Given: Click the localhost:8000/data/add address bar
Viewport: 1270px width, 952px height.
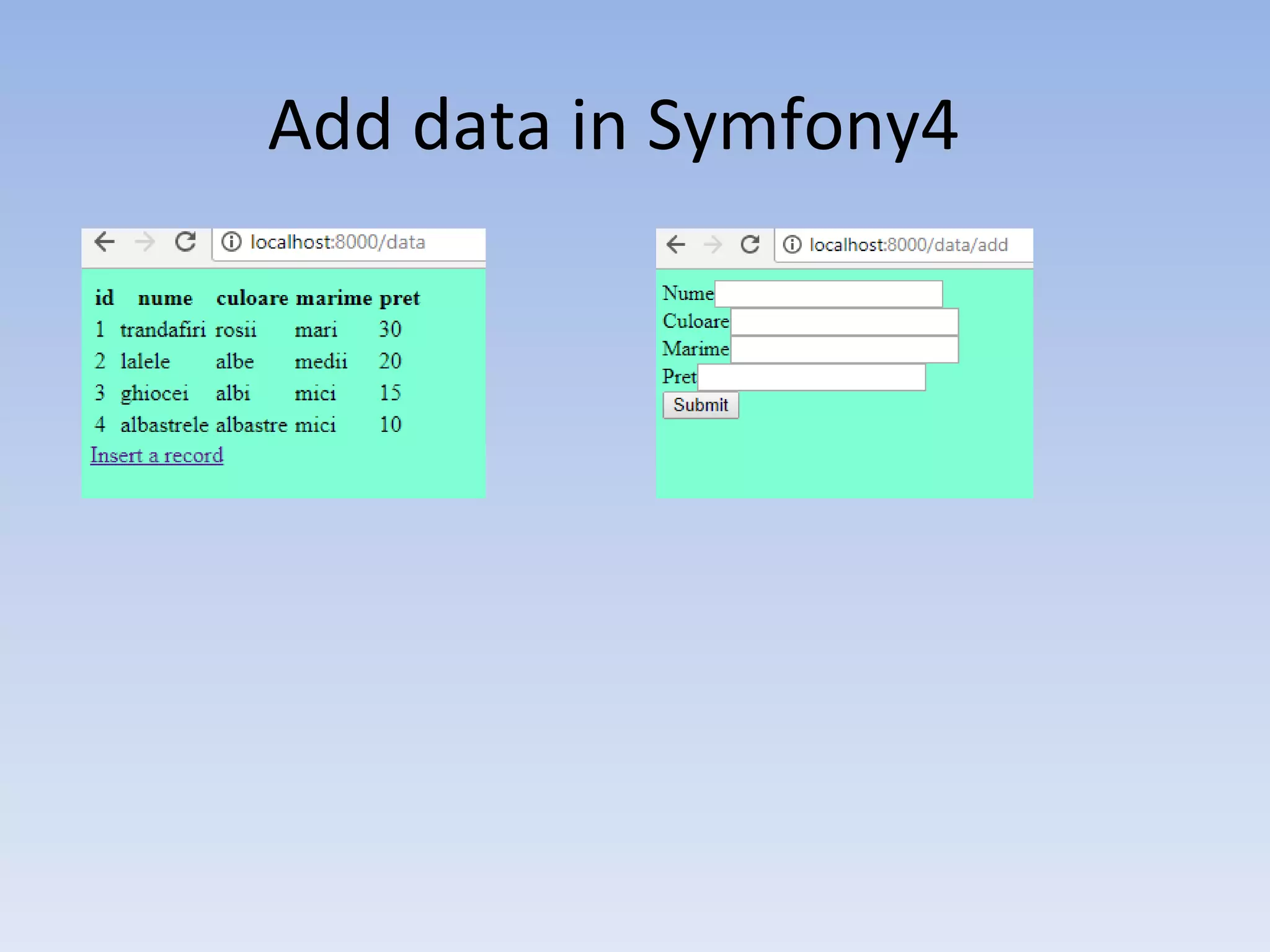Looking at the screenshot, I should click(904, 245).
